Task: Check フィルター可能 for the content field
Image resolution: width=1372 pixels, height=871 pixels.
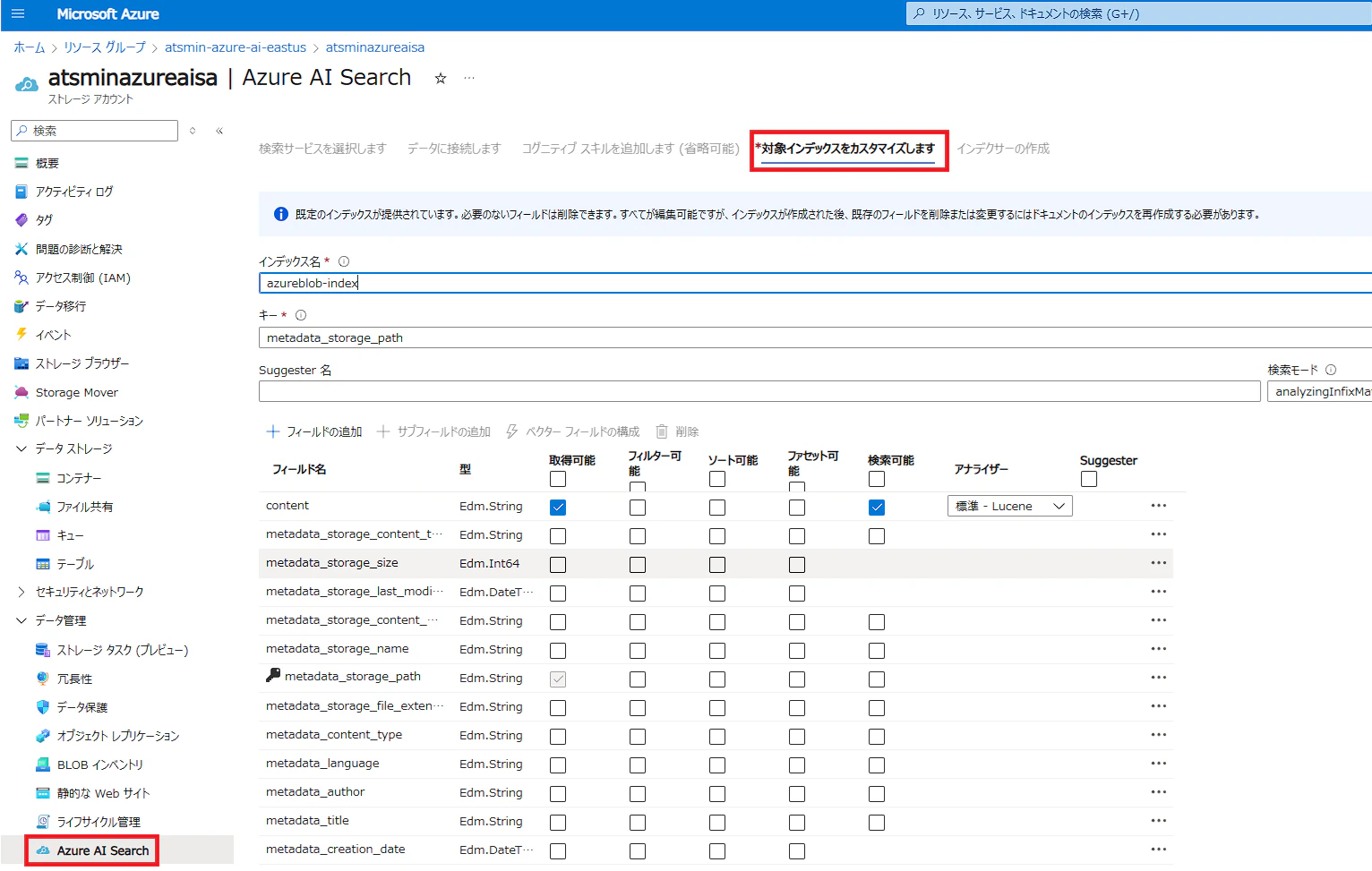Action: point(638,507)
